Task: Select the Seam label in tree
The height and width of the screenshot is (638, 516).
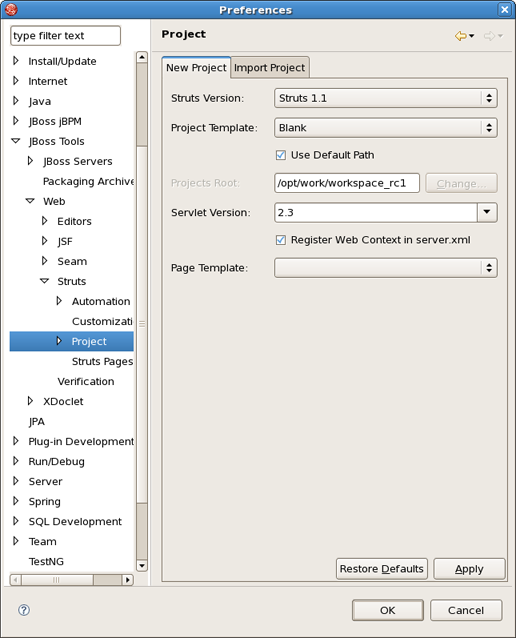Action: tap(72, 261)
